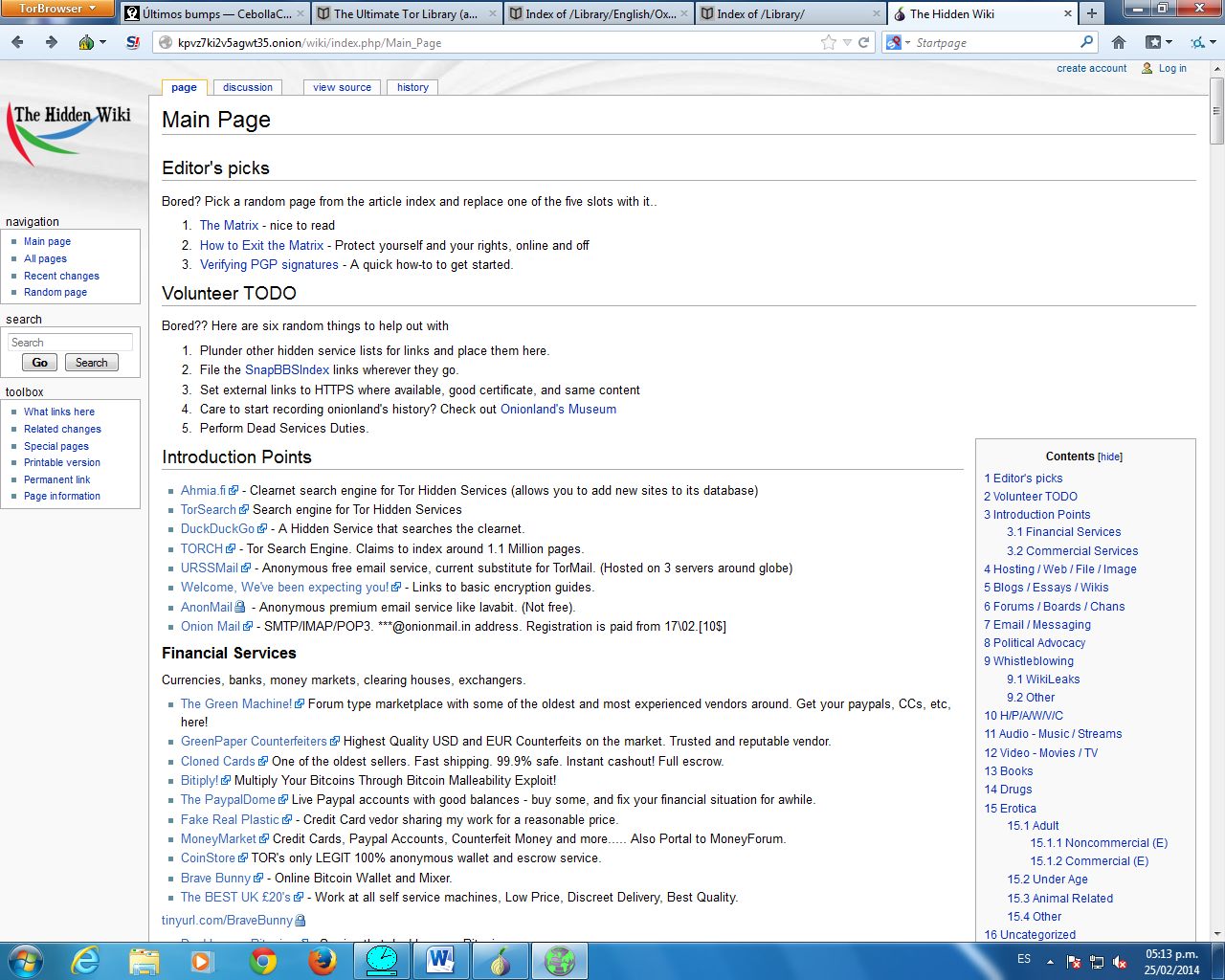
Task: Jump to 3.1 Financial Services in Contents
Action: point(1063,532)
